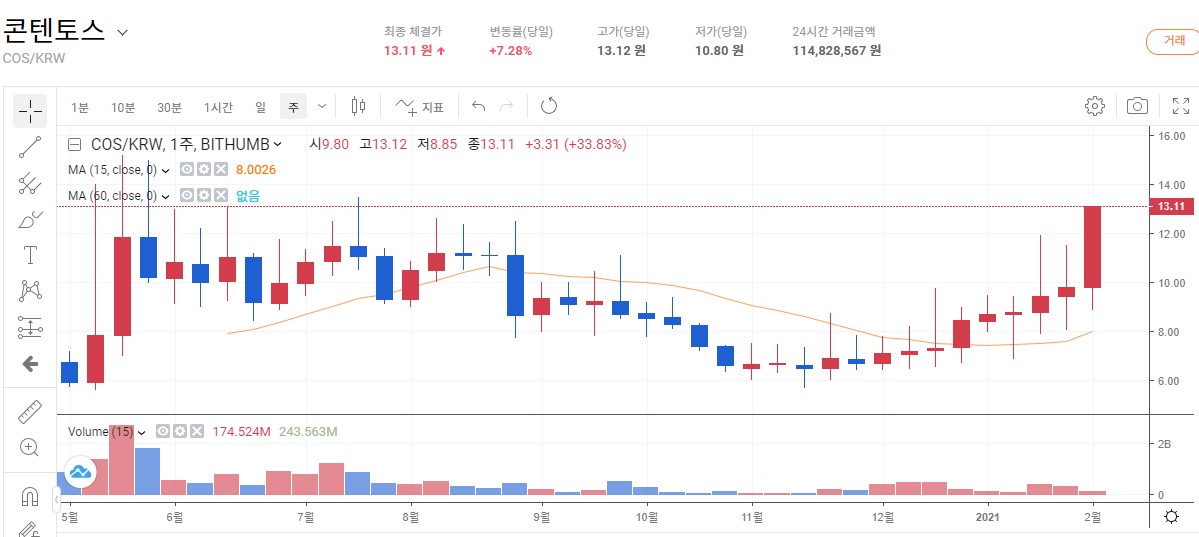Expand the COS/KRW symbol legend dropdown
The image size is (1199, 537).
tap(277, 144)
